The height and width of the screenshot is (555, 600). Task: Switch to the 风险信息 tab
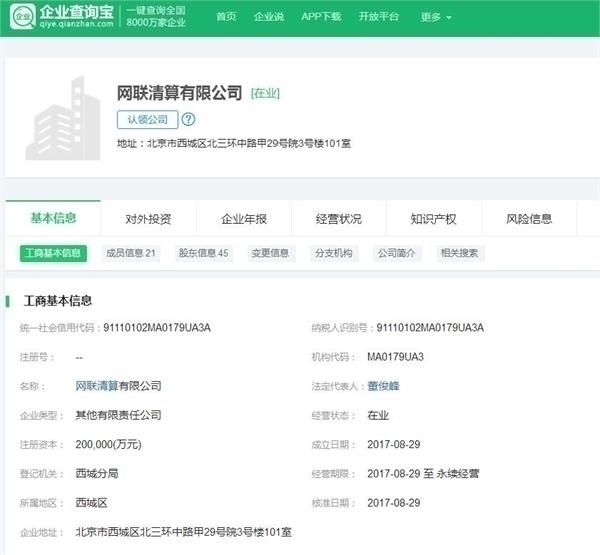pyautogui.click(x=529, y=219)
